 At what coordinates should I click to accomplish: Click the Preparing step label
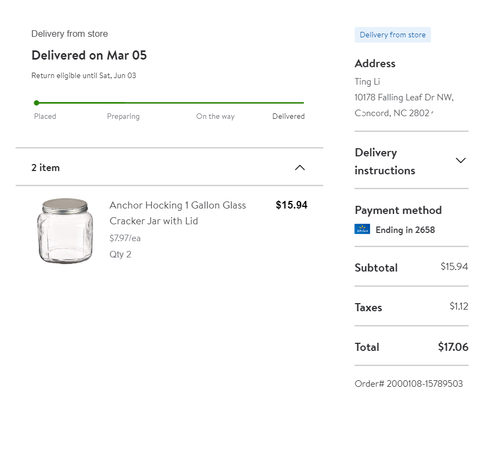(123, 116)
